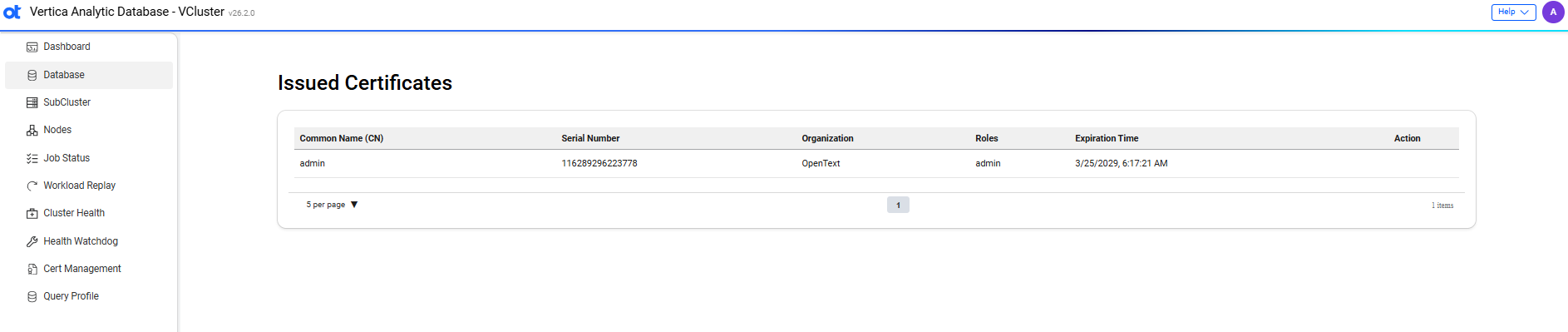
Task: Click the Job Status checklist icon
Action: [32, 158]
